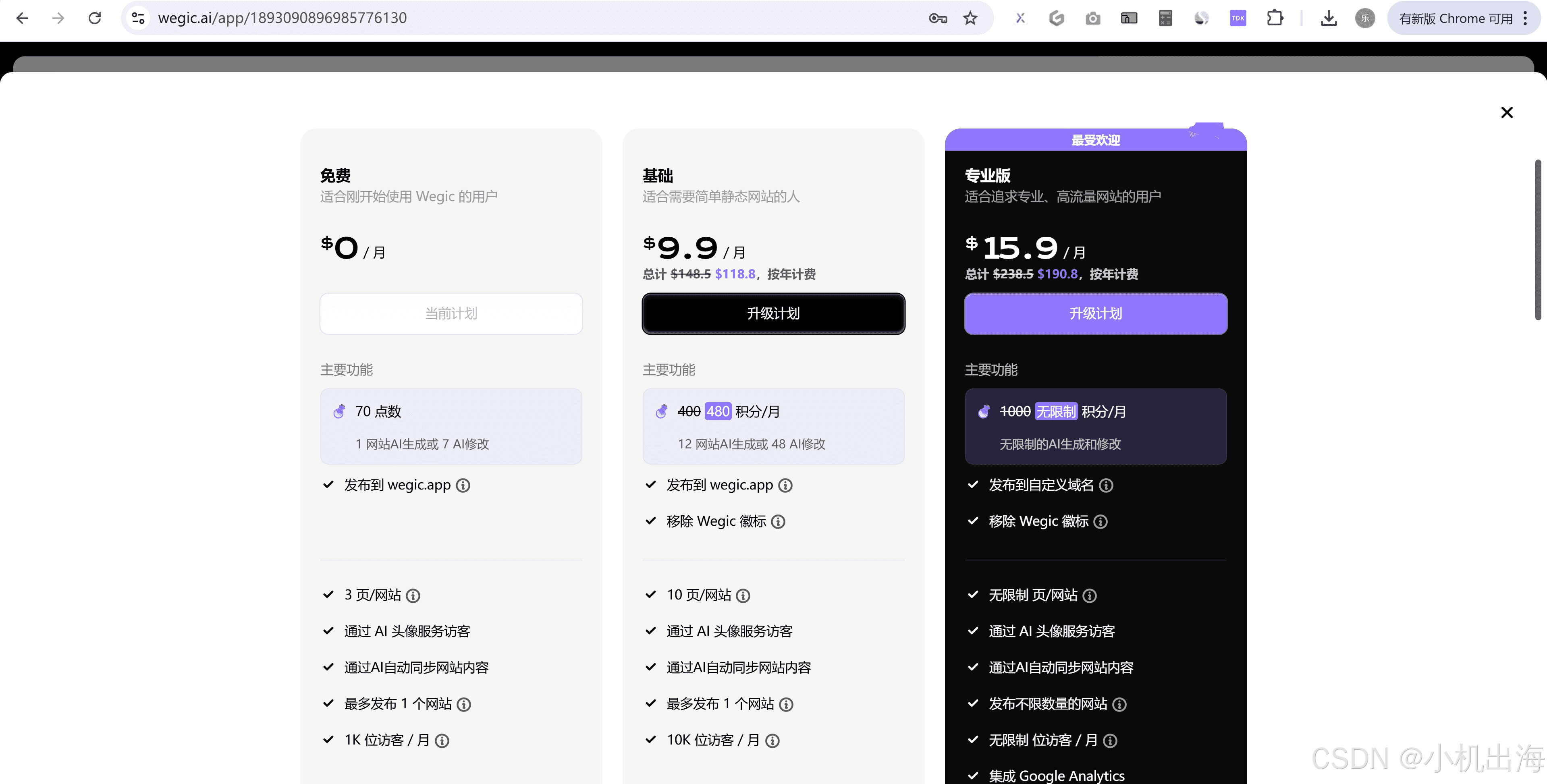Show info for Basic plan wegic.app publishing
This screenshot has width=1547, height=784.
click(785, 485)
